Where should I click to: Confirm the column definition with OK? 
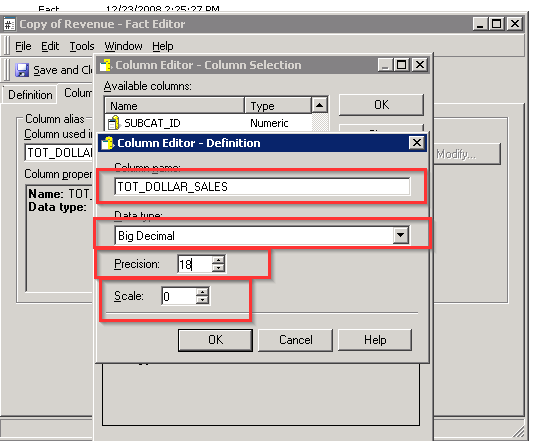pyautogui.click(x=215, y=340)
